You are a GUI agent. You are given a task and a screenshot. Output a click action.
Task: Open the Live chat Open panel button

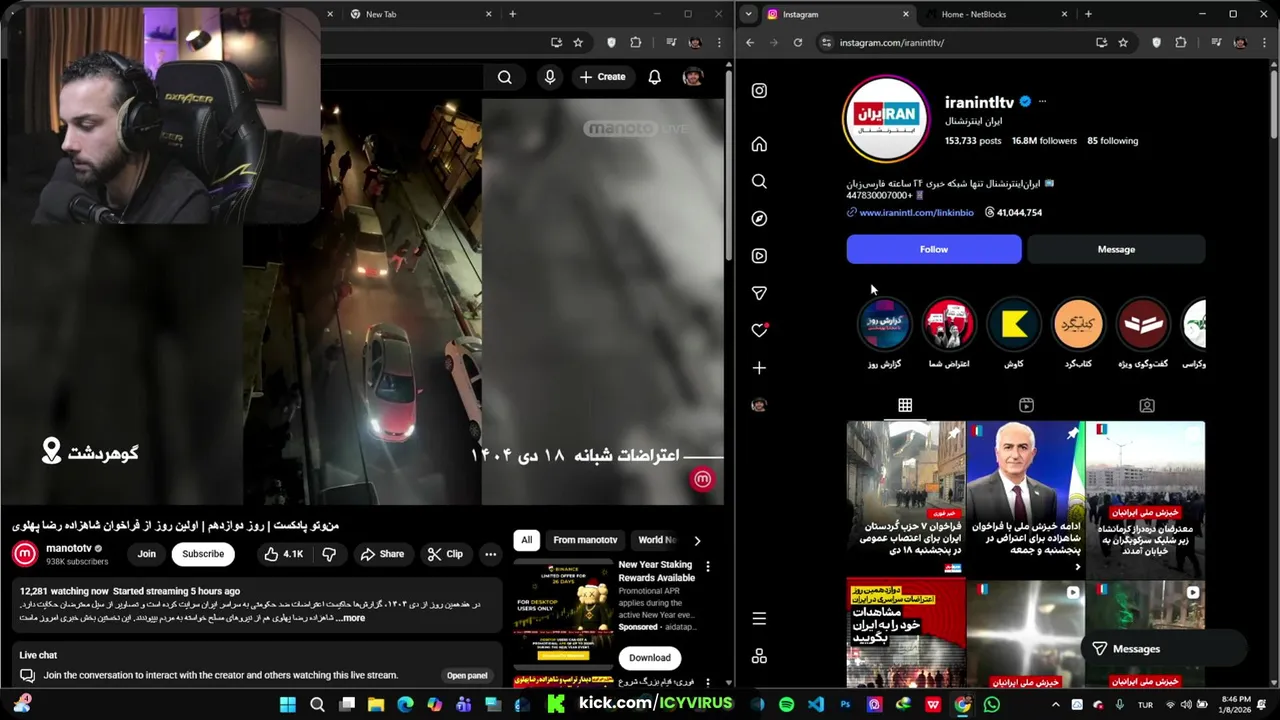pos(467,675)
